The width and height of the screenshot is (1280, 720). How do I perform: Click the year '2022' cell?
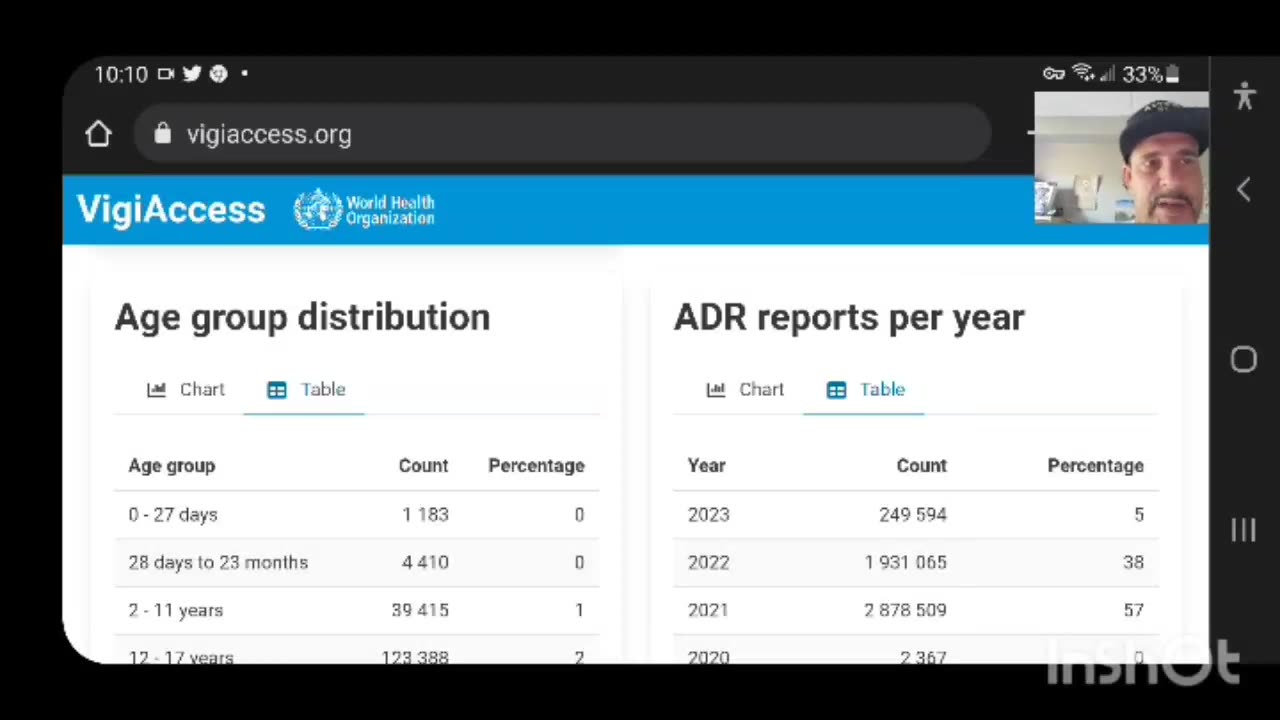[x=708, y=562]
